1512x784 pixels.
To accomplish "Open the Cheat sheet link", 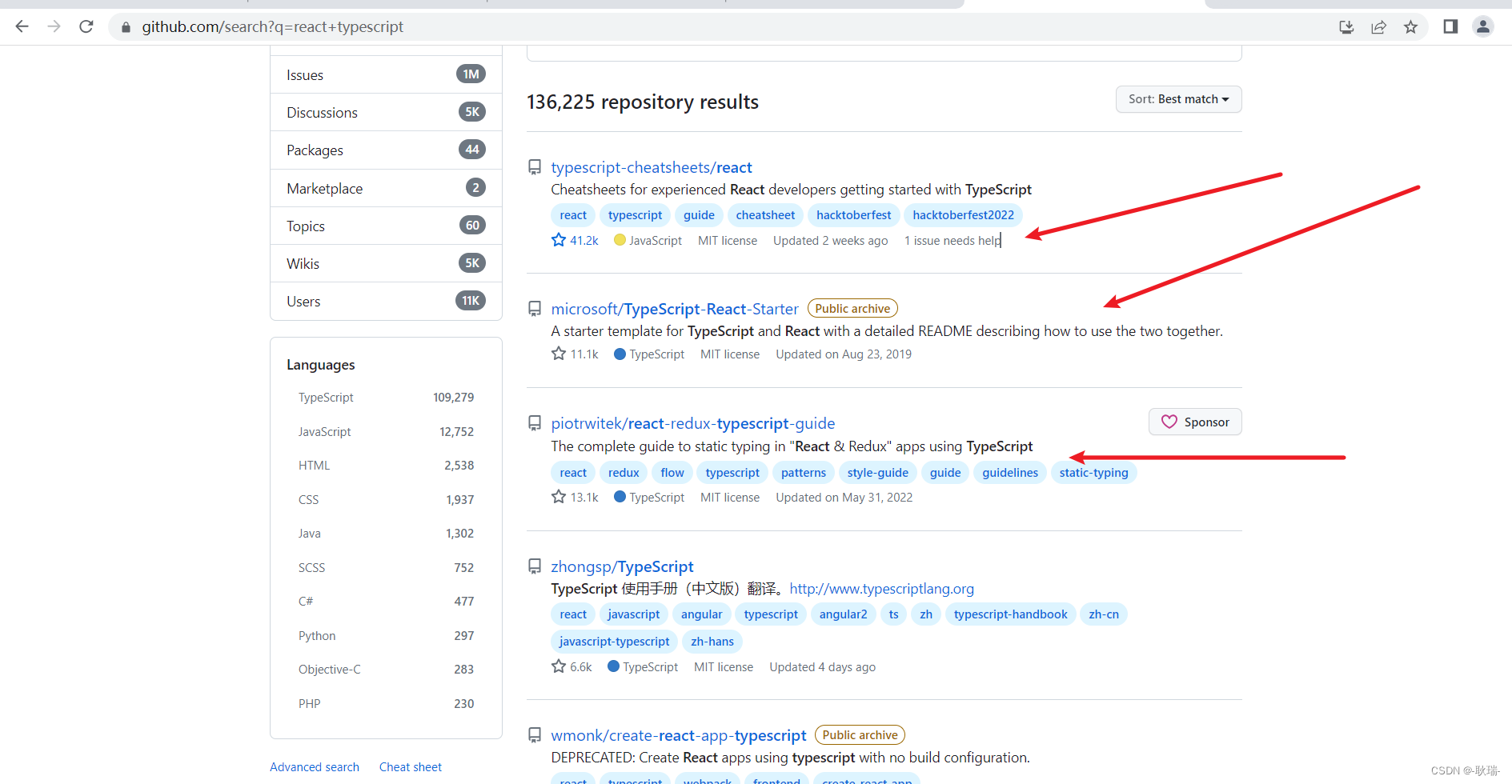I will coord(411,766).
